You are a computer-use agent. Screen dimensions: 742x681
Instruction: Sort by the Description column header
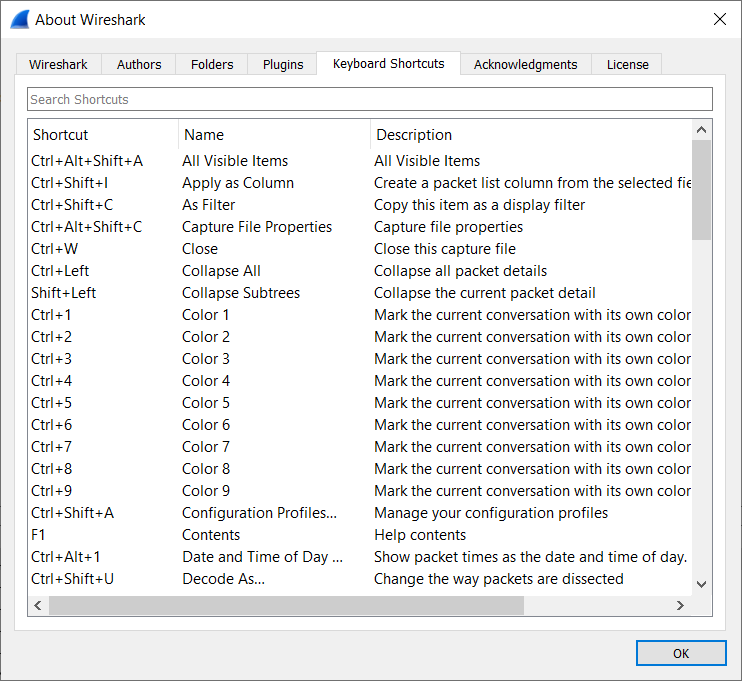pyautogui.click(x=530, y=135)
